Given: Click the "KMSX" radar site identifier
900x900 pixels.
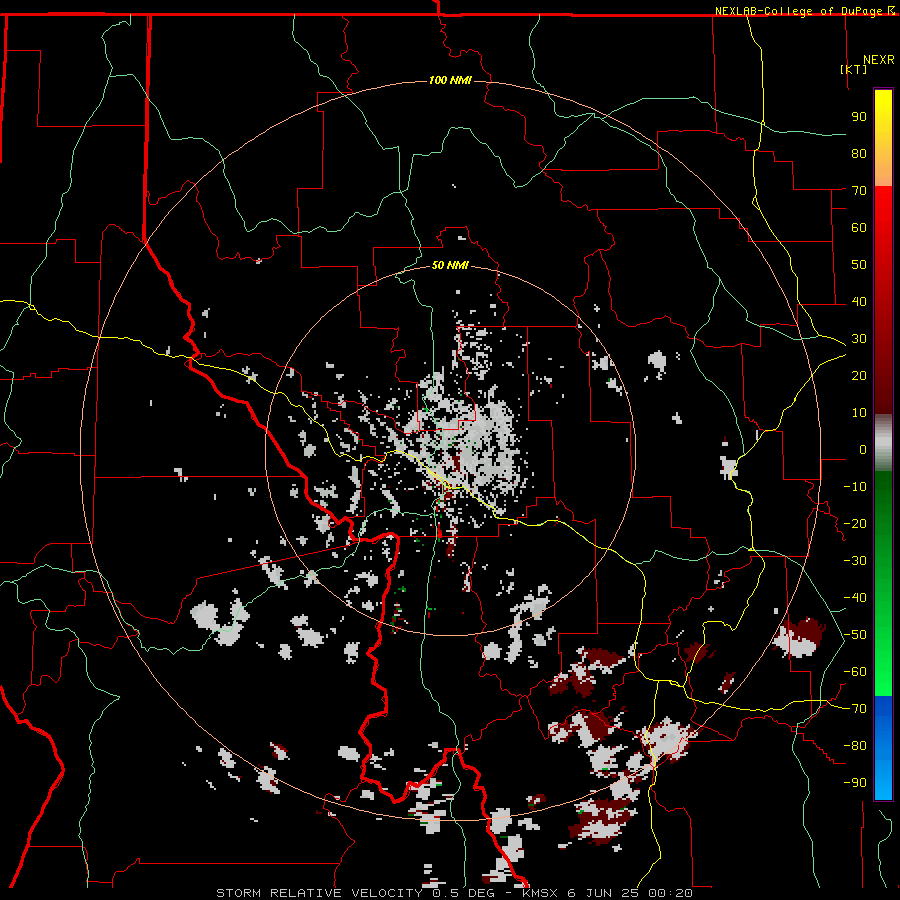Looking at the screenshot, I should [540, 893].
